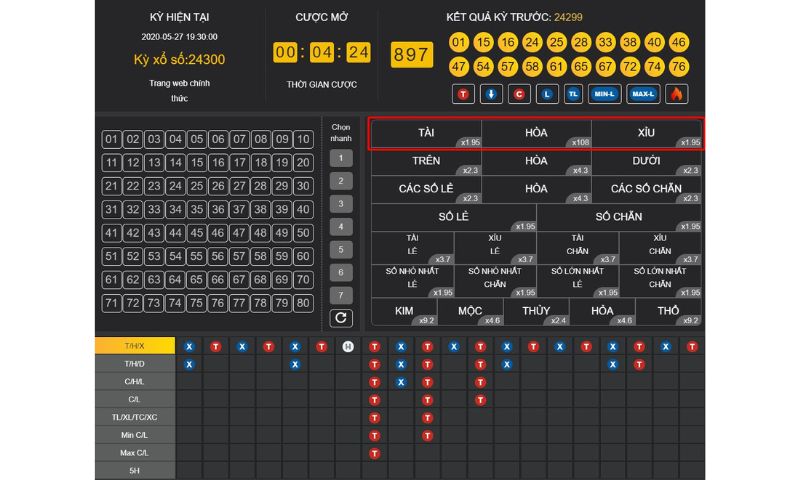Viewport: 800px width, 480px height.
Task: Bet on XỈU x1.95
Action: [x=646, y=134]
